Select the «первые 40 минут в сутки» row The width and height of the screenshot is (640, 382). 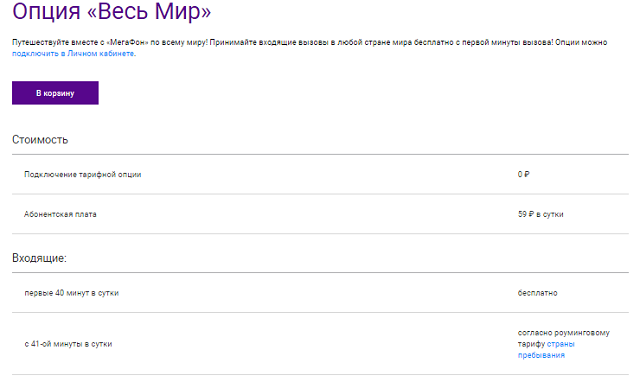point(320,293)
